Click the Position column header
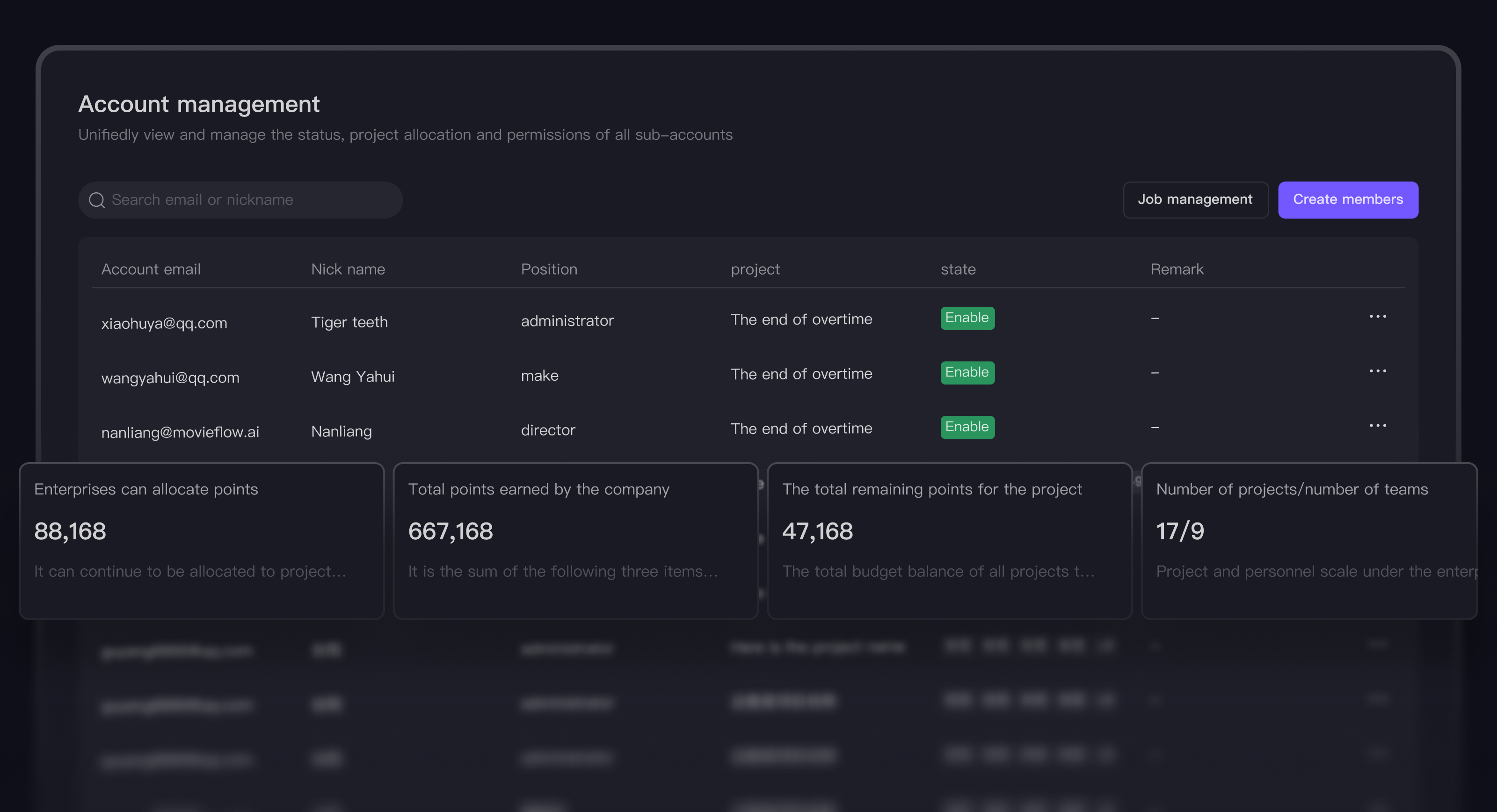 point(549,269)
